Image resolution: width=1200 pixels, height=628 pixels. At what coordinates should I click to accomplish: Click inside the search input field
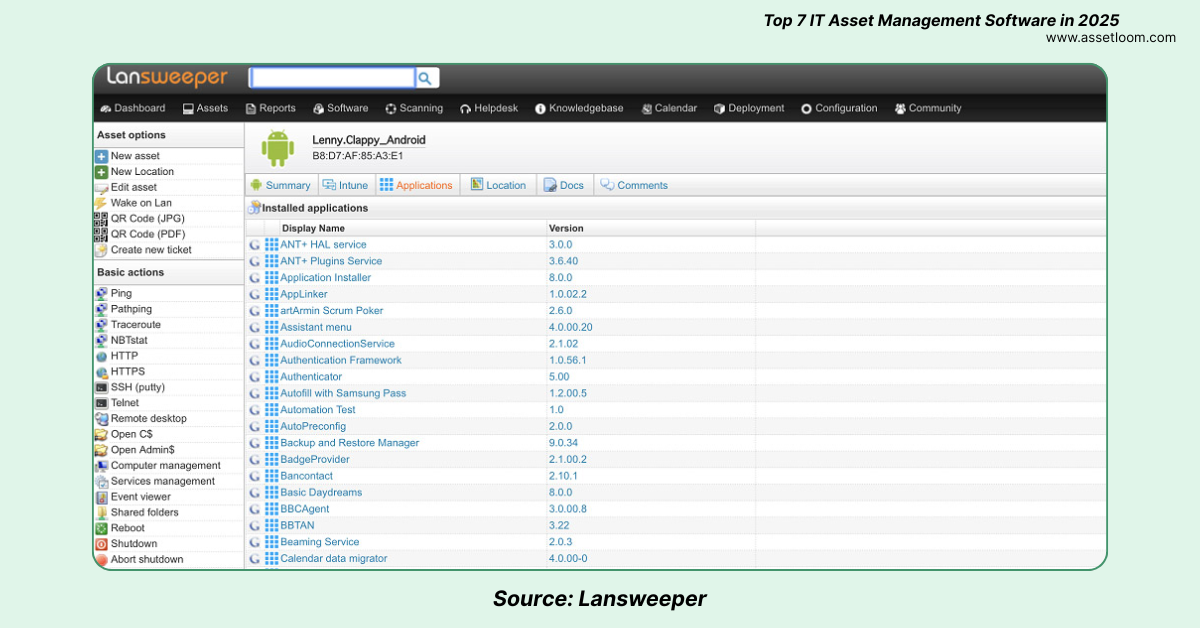coord(332,78)
